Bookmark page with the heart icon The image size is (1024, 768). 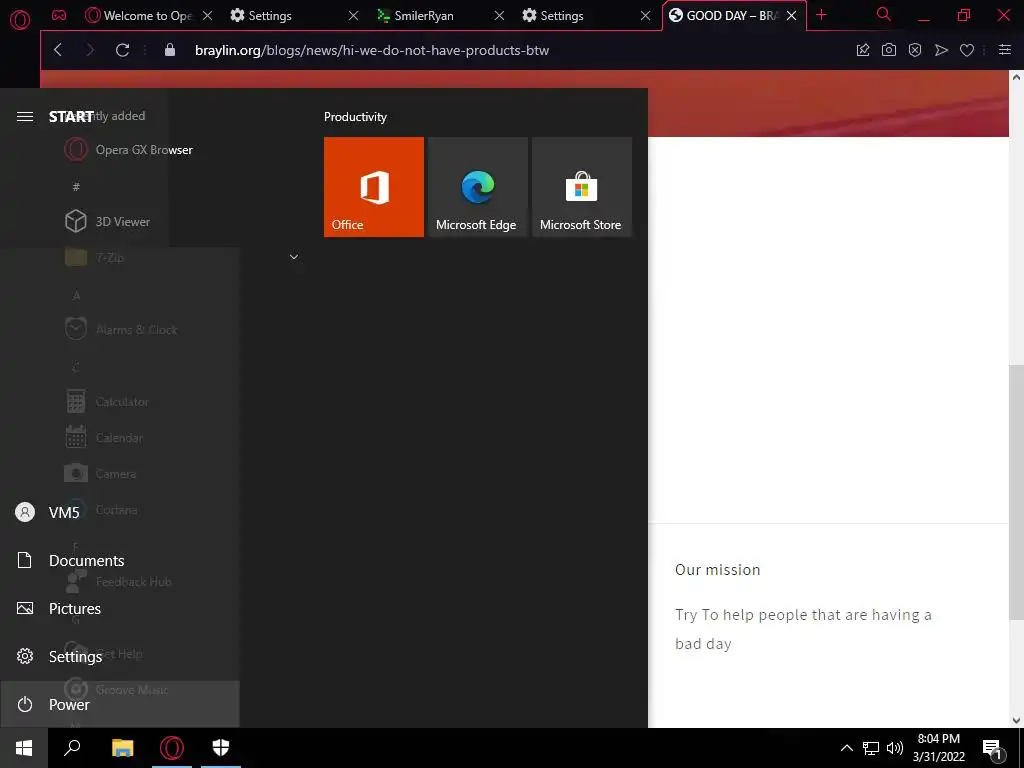click(967, 50)
